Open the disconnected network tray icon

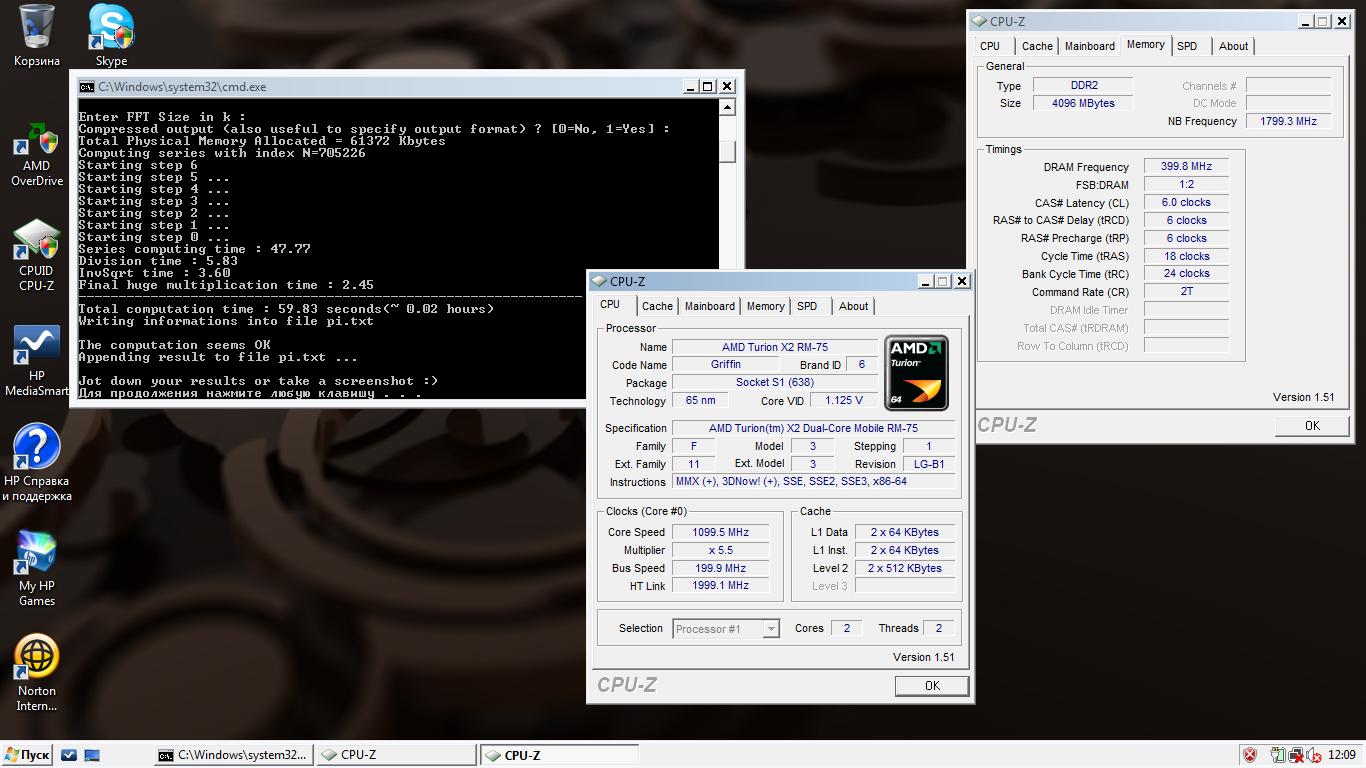pos(1296,755)
